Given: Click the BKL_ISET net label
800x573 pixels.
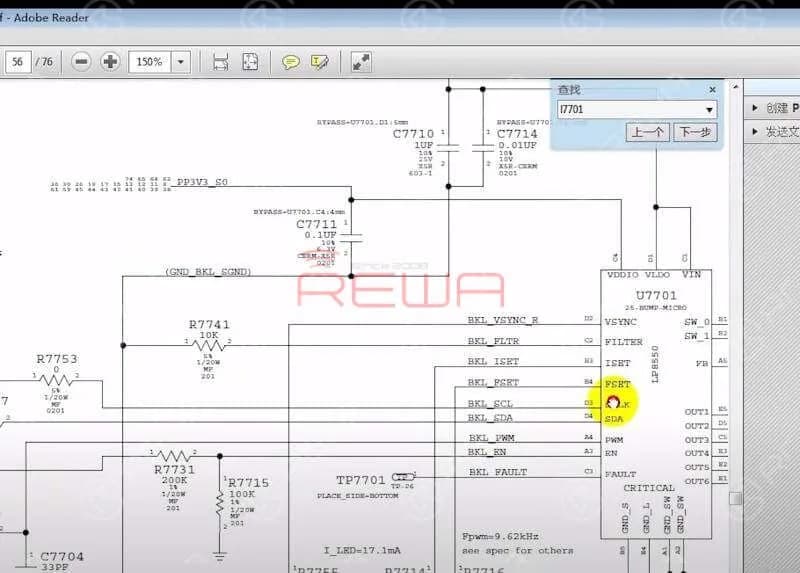Looking at the screenshot, I should 493,361.
